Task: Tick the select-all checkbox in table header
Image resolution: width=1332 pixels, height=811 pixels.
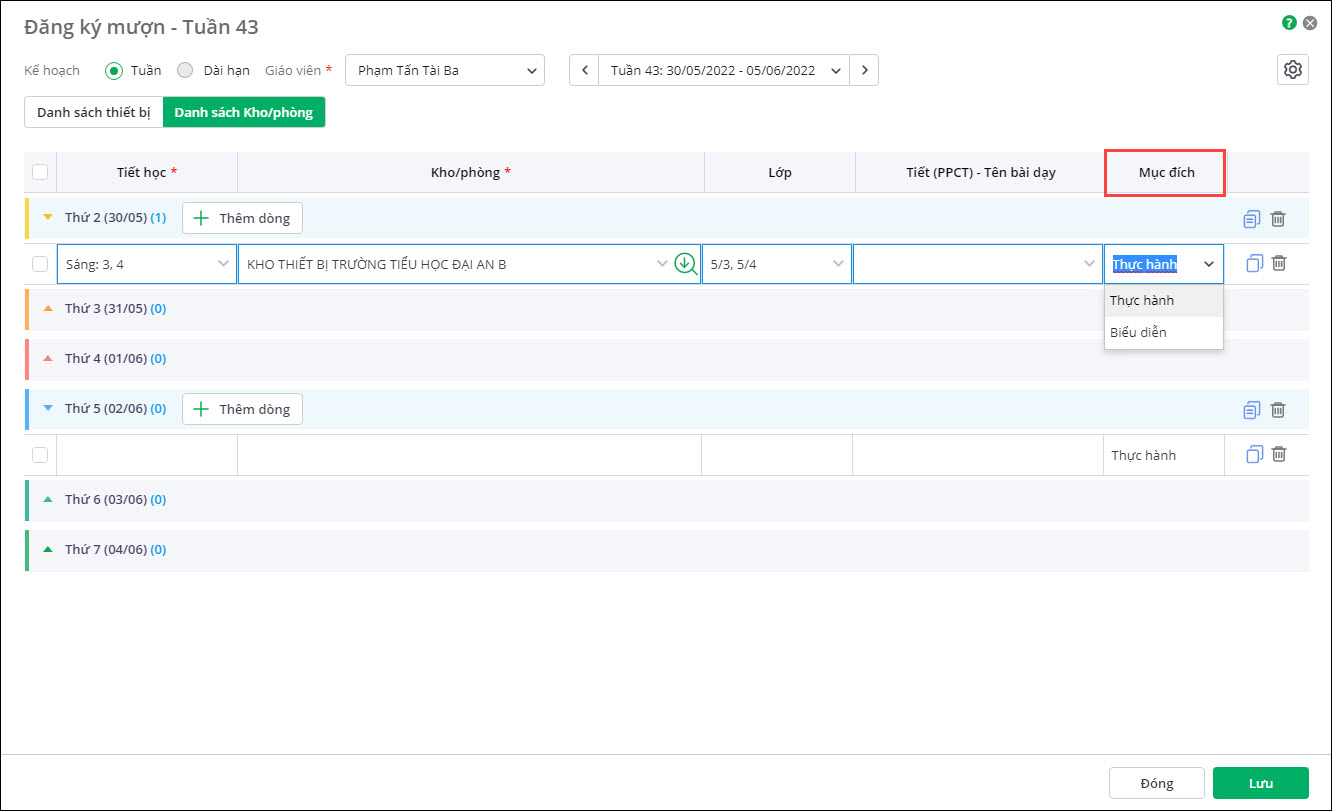Action: [40, 172]
